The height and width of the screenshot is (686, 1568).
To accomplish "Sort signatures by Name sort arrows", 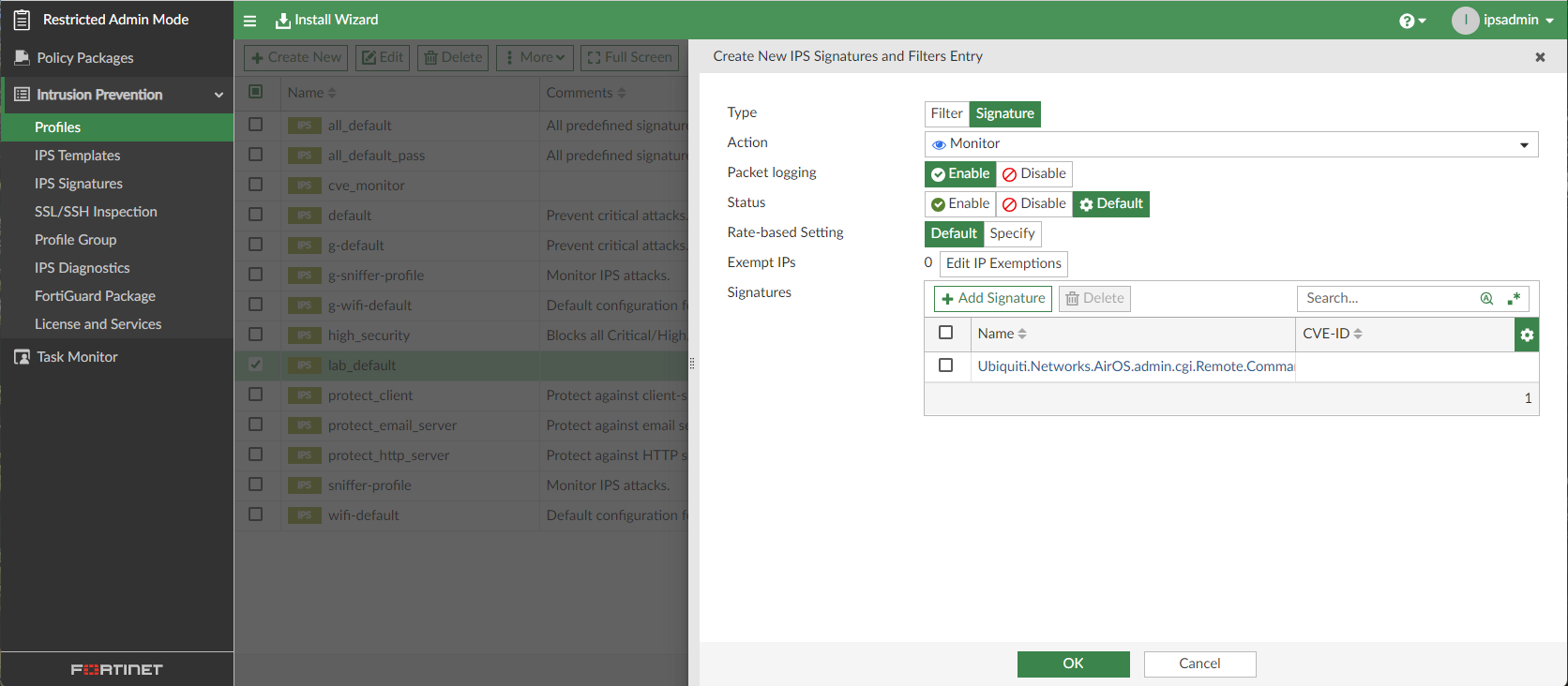I will tap(1022, 334).
